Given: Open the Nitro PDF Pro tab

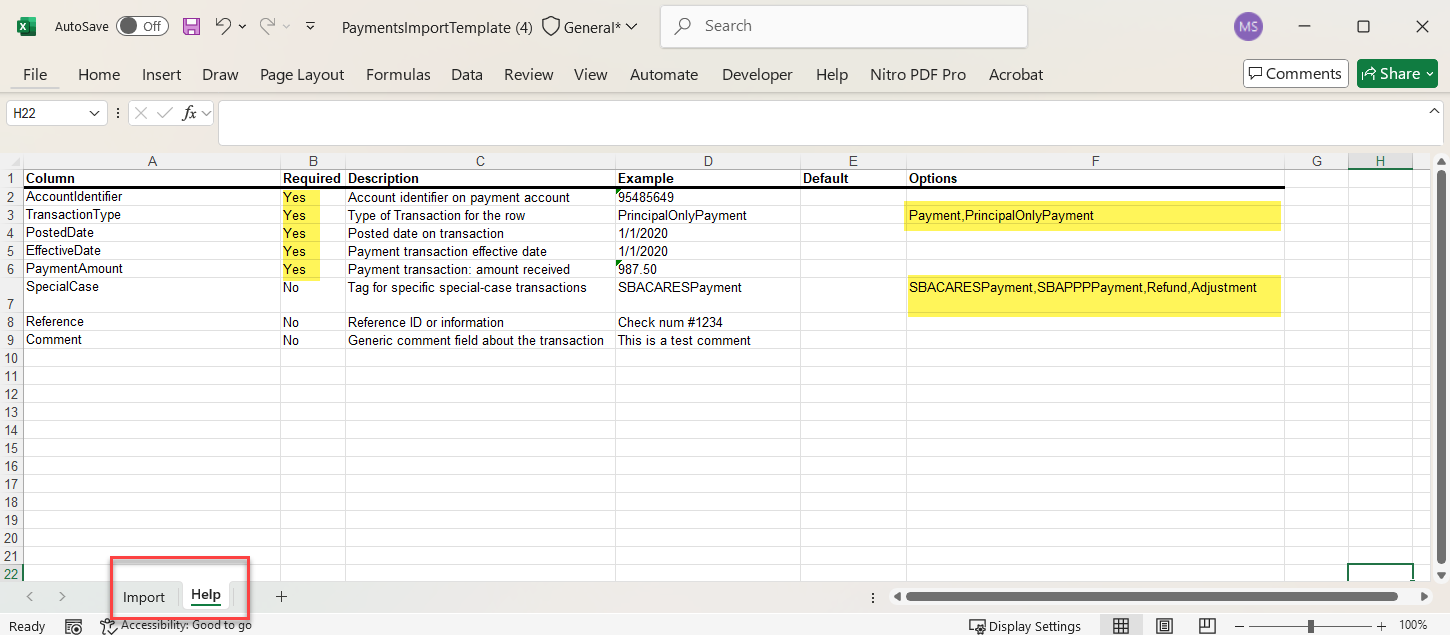Looking at the screenshot, I should [918, 74].
